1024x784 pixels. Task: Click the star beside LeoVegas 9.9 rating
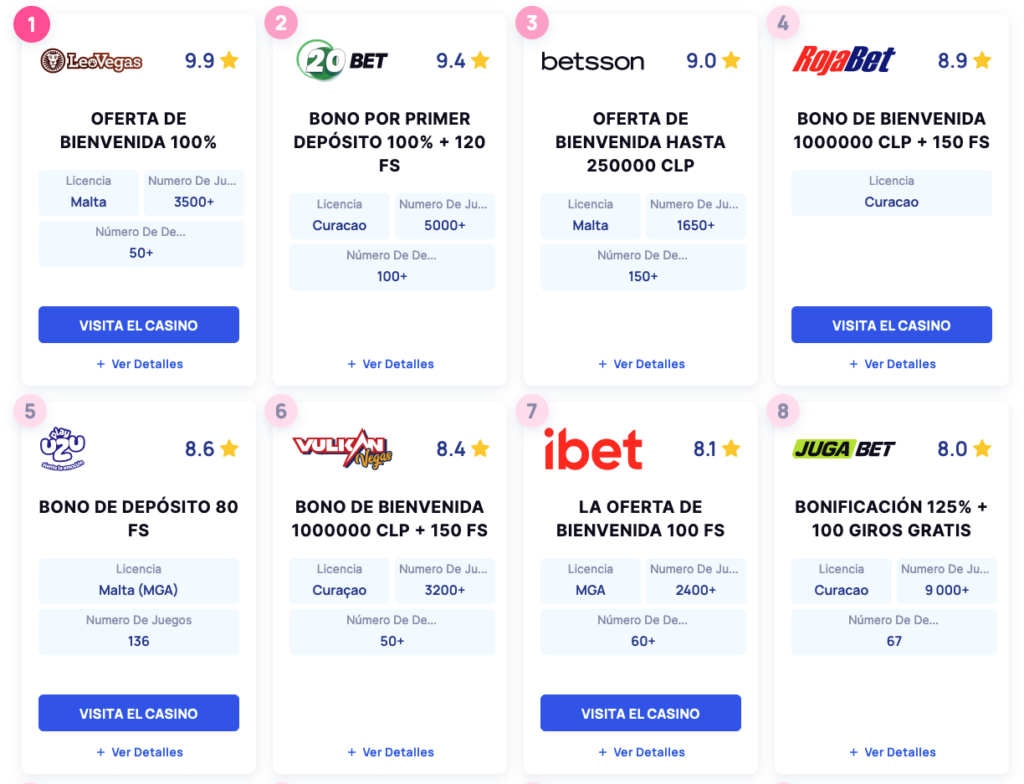coord(229,61)
